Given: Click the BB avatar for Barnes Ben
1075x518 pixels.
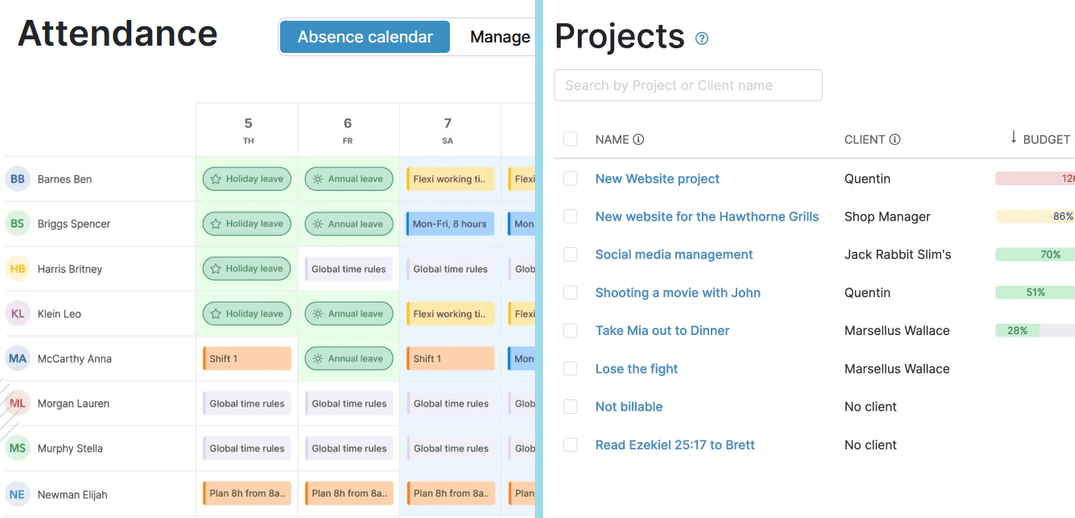Looking at the screenshot, I should (17, 179).
